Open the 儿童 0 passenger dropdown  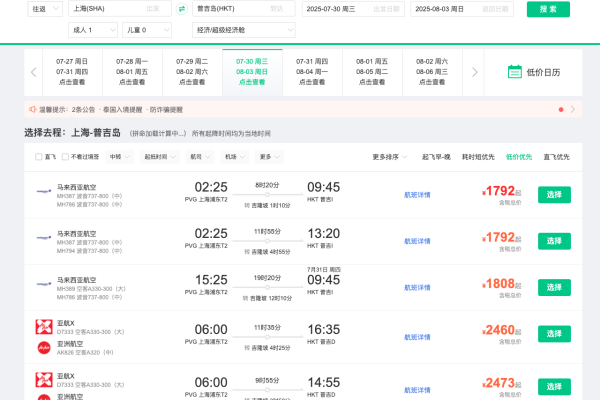[x=147, y=30]
